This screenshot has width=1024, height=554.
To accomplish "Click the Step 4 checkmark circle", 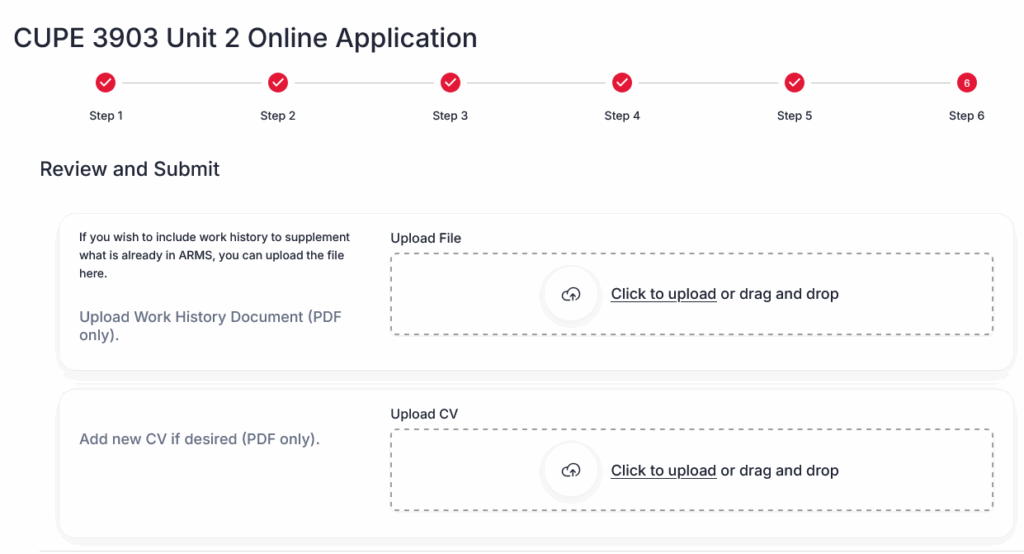I will click(x=622, y=83).
